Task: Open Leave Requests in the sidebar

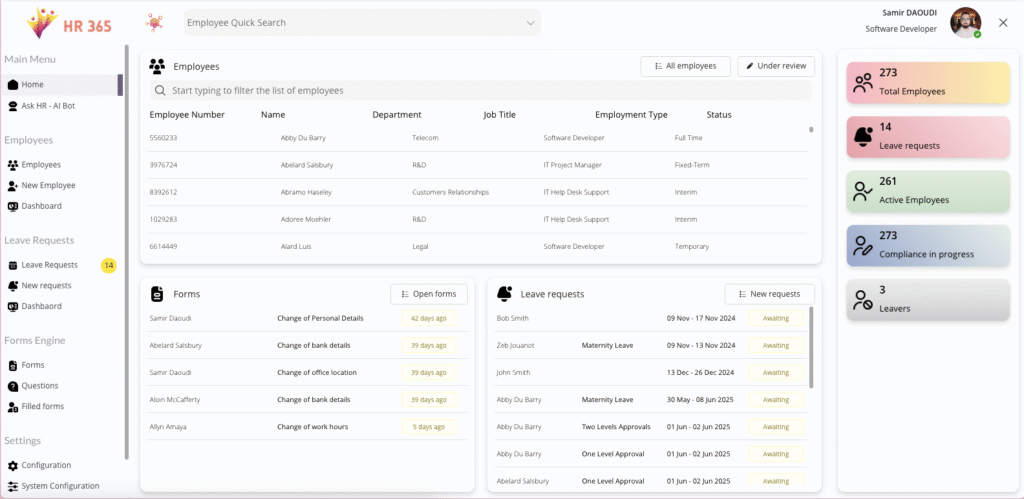Action: tap(49, 265)
